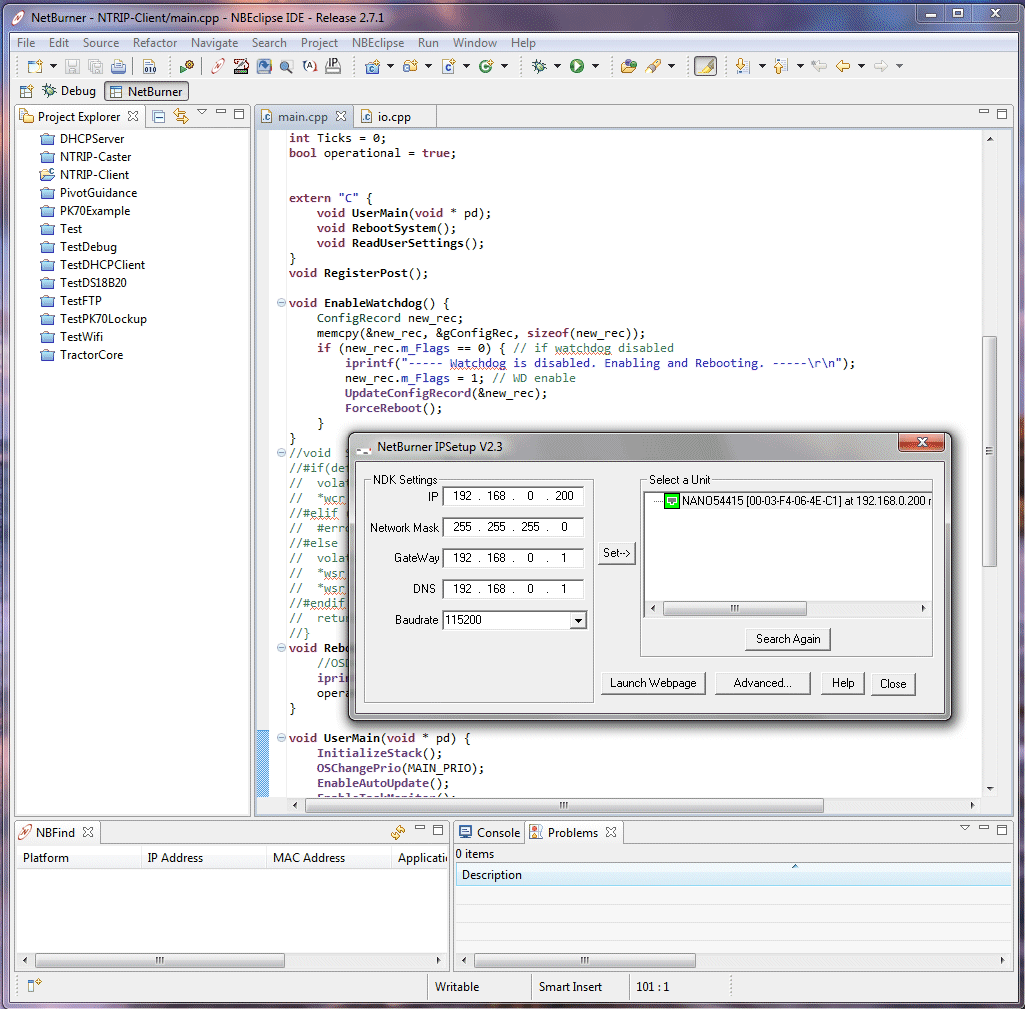Switch to the io.cpp editor tab
Image resolution: width=1025 pixels, height=1009 pixels.
pyautogui.click(x=394, y=117)
